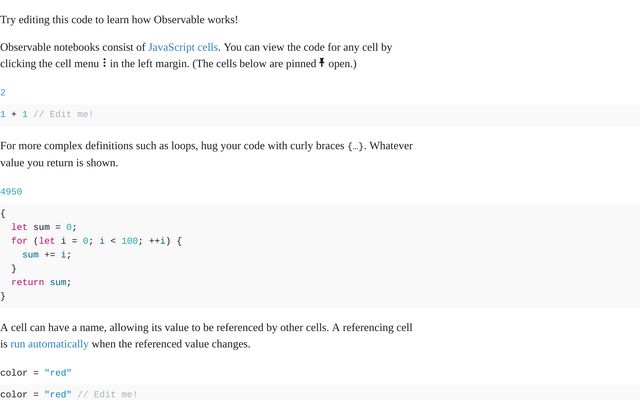Click the final closing brace of the loop cell
Screen dimensions: 640x400
coord(3,296)
